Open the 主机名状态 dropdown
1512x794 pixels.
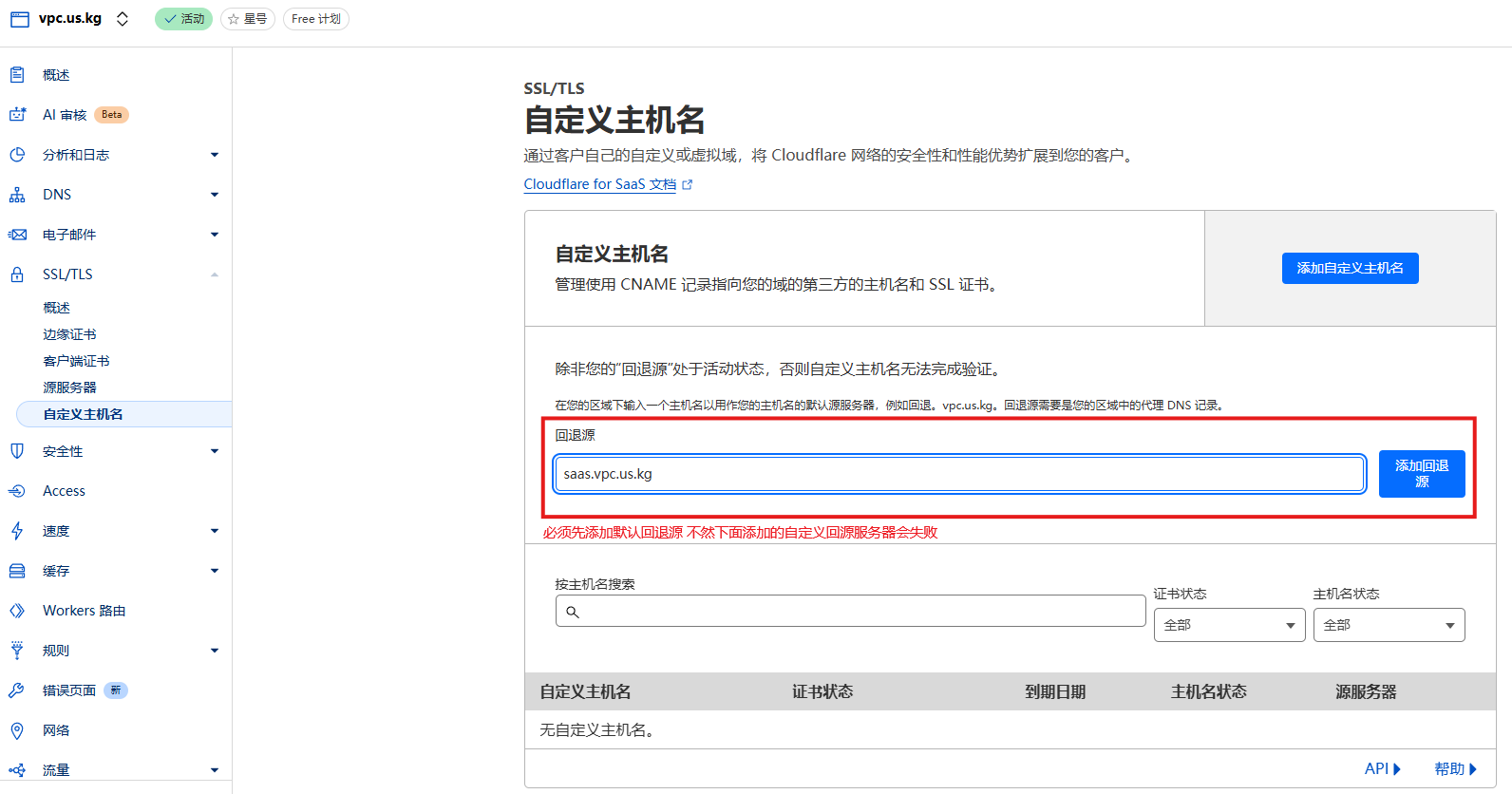pyautogui.click(x=1389, y=625)
